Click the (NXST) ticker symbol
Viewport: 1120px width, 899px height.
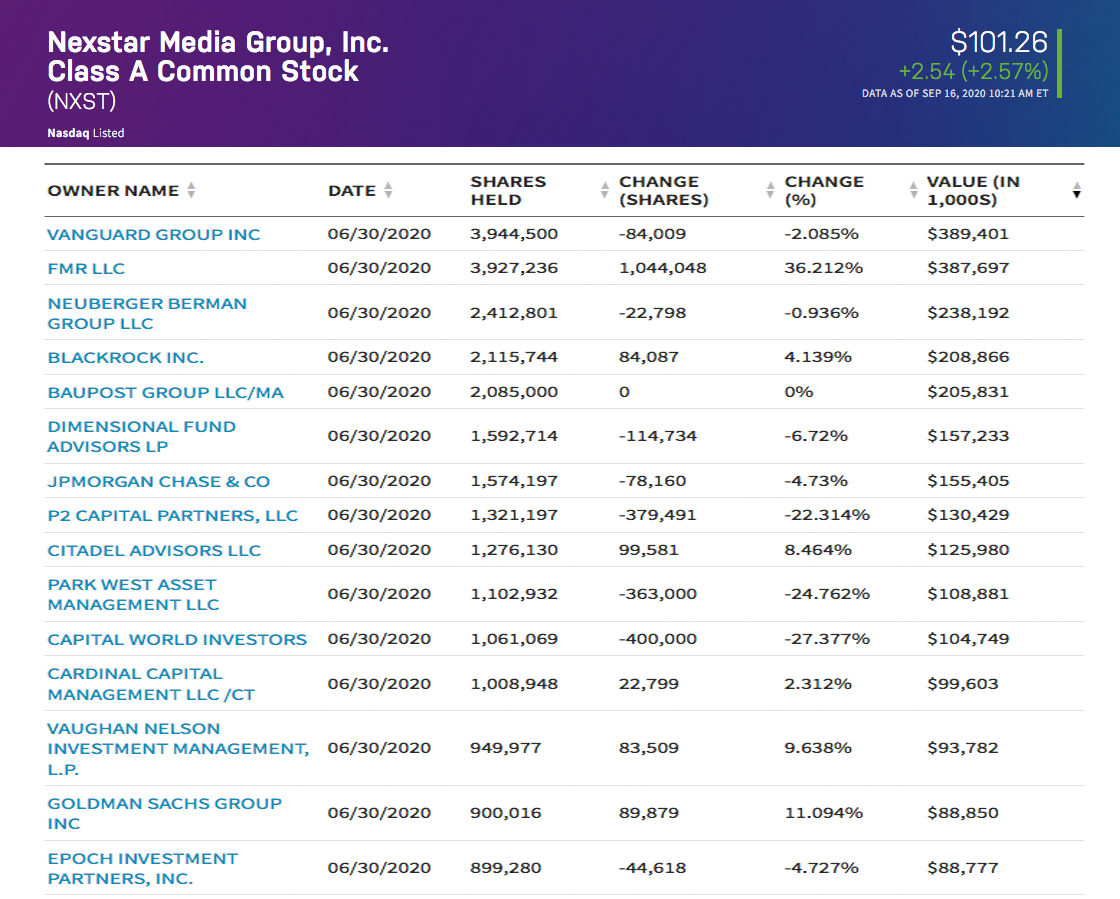(x=81, y=101)
